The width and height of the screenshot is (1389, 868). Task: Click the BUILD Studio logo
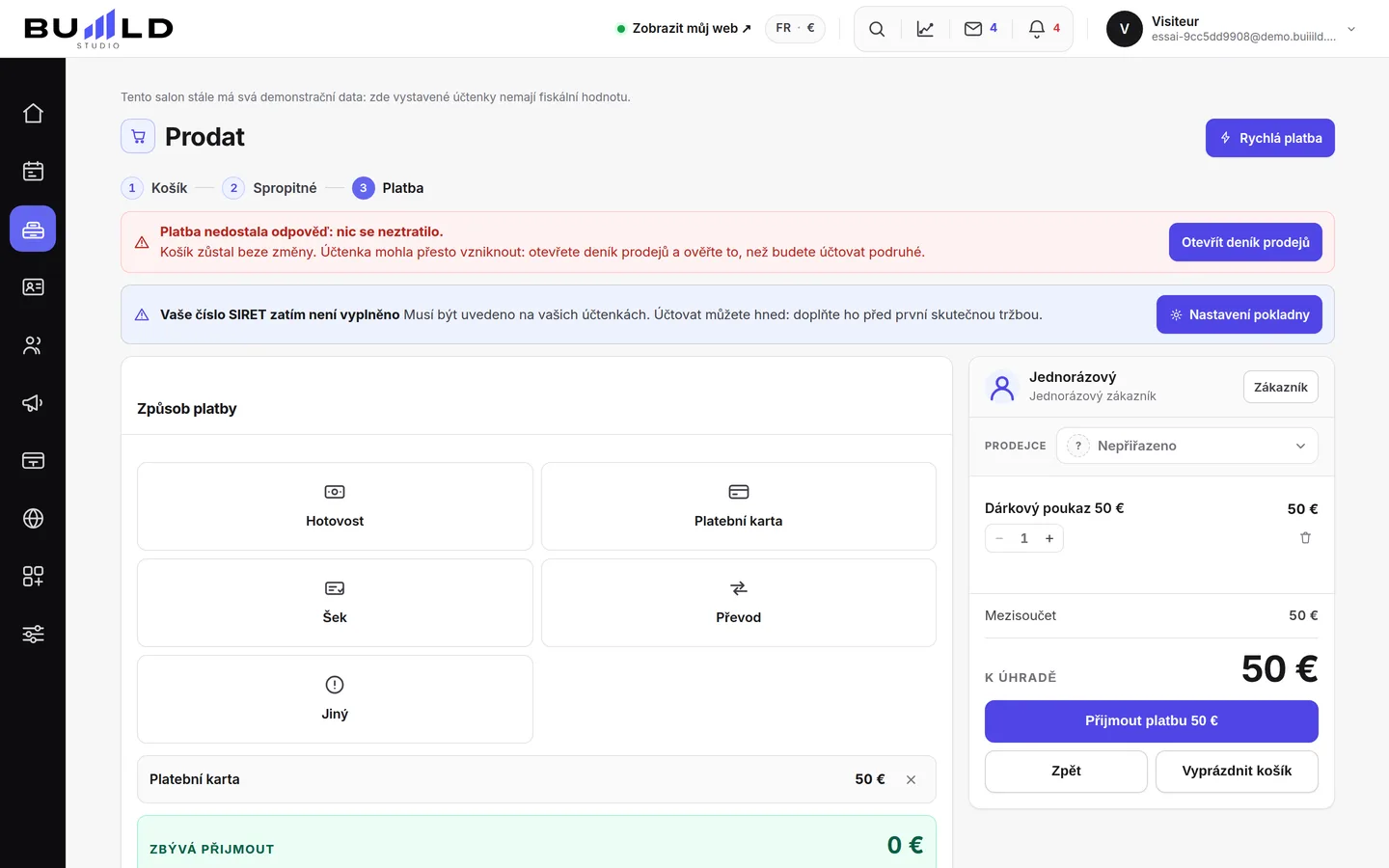[98, 29]
